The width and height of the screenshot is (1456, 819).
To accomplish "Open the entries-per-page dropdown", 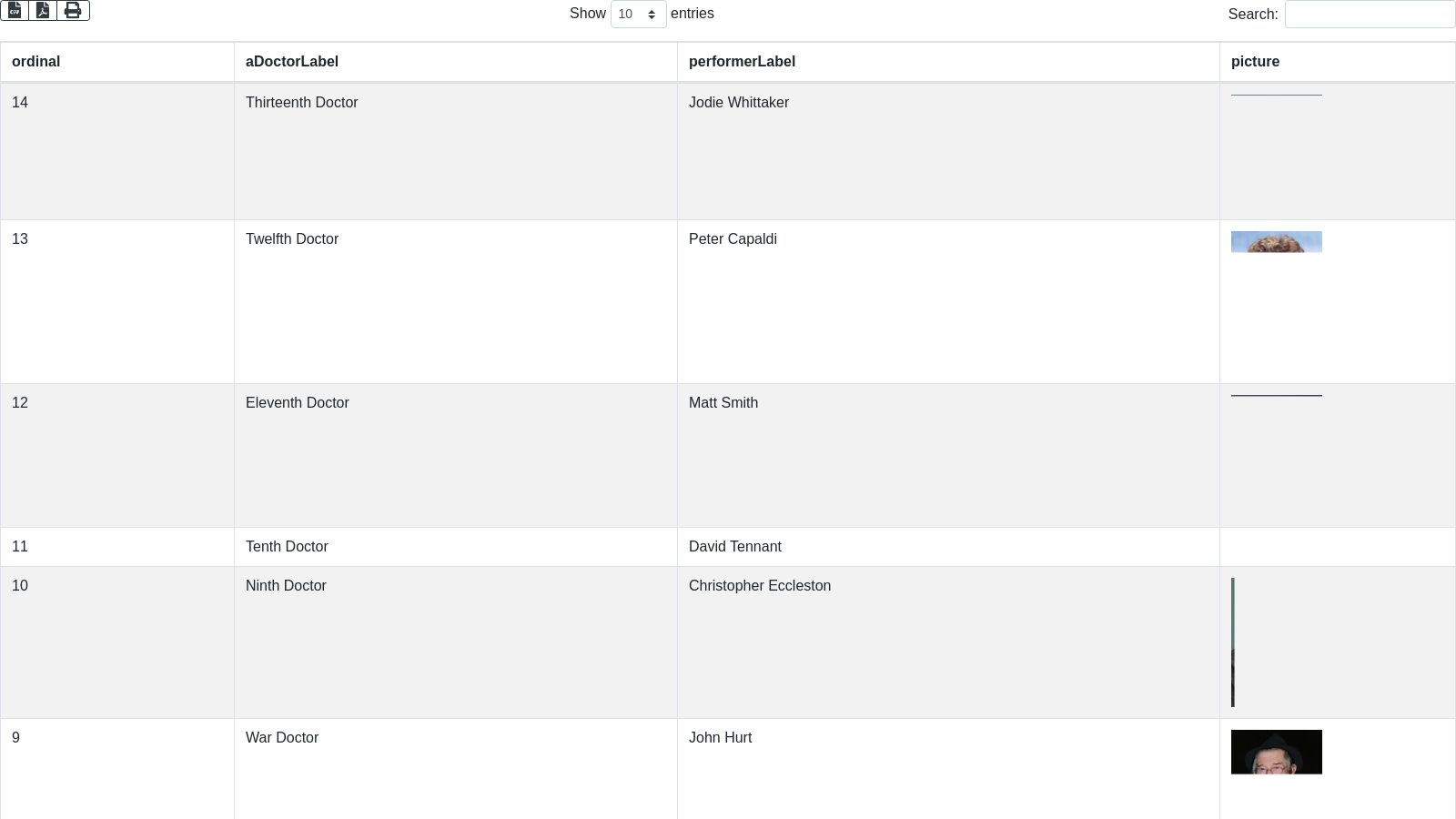I will tap(638, 15).
